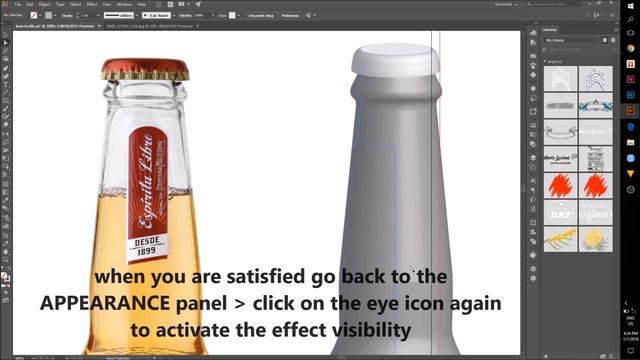Click the Stroke color swatch in control bar
Image resolution: width=640 pixels, height=360 pixels.
point(49,16)
